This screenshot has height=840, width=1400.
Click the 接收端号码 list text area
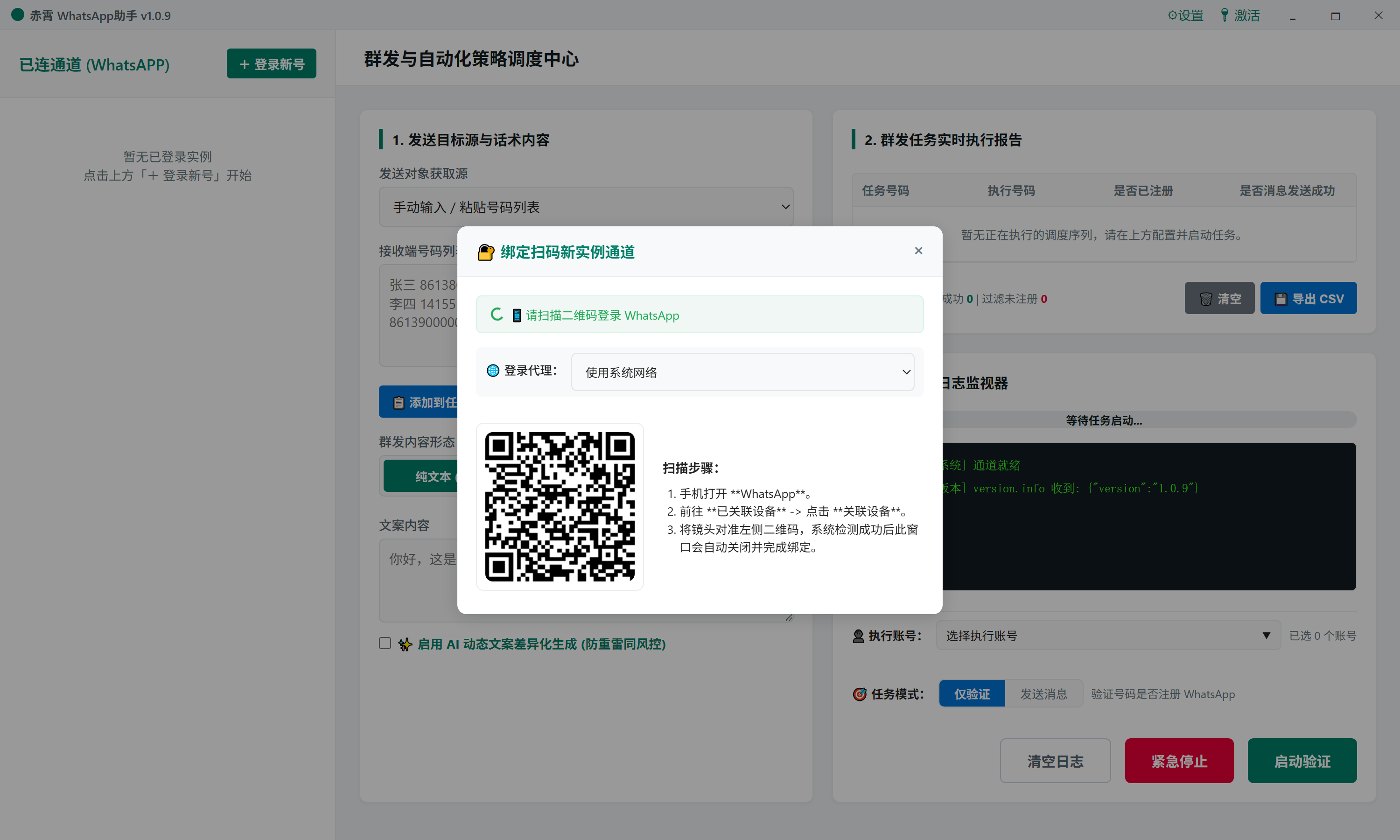(419, 315)
